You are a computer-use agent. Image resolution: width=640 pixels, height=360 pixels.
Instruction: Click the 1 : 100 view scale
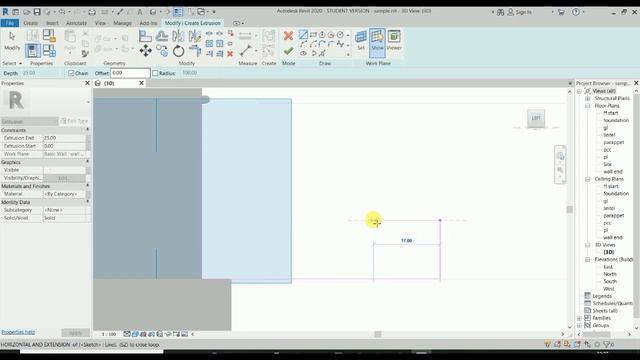(109, 334)
